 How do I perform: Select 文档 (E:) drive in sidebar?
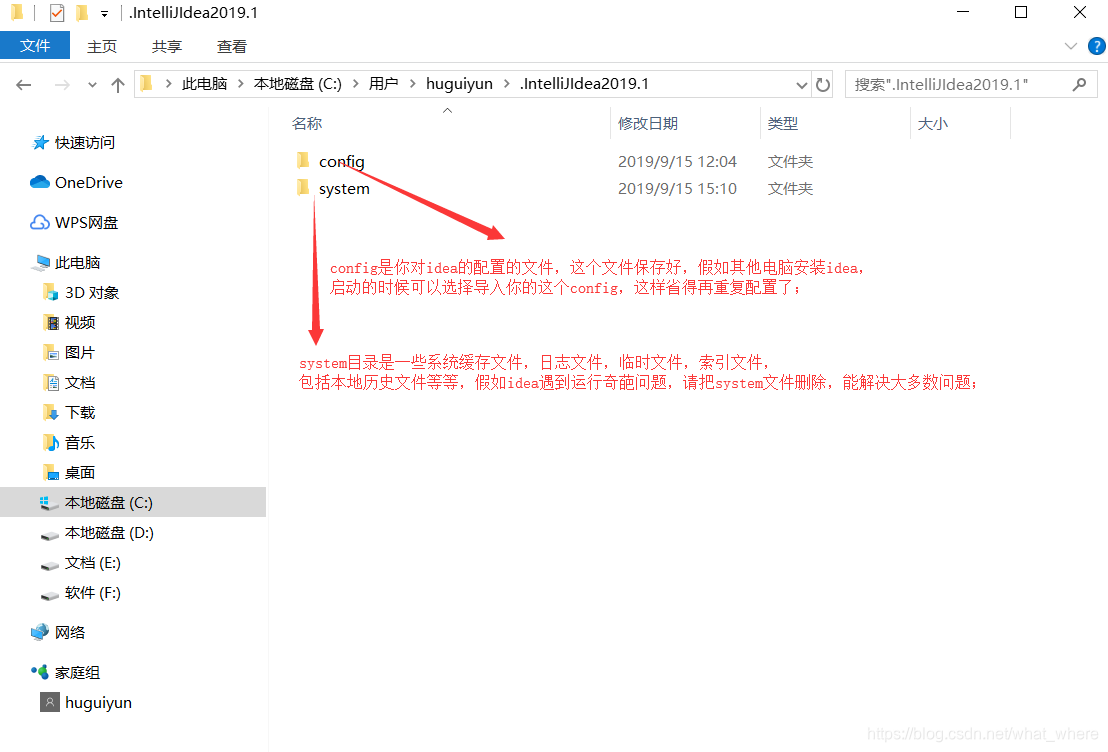pos(93,563)
